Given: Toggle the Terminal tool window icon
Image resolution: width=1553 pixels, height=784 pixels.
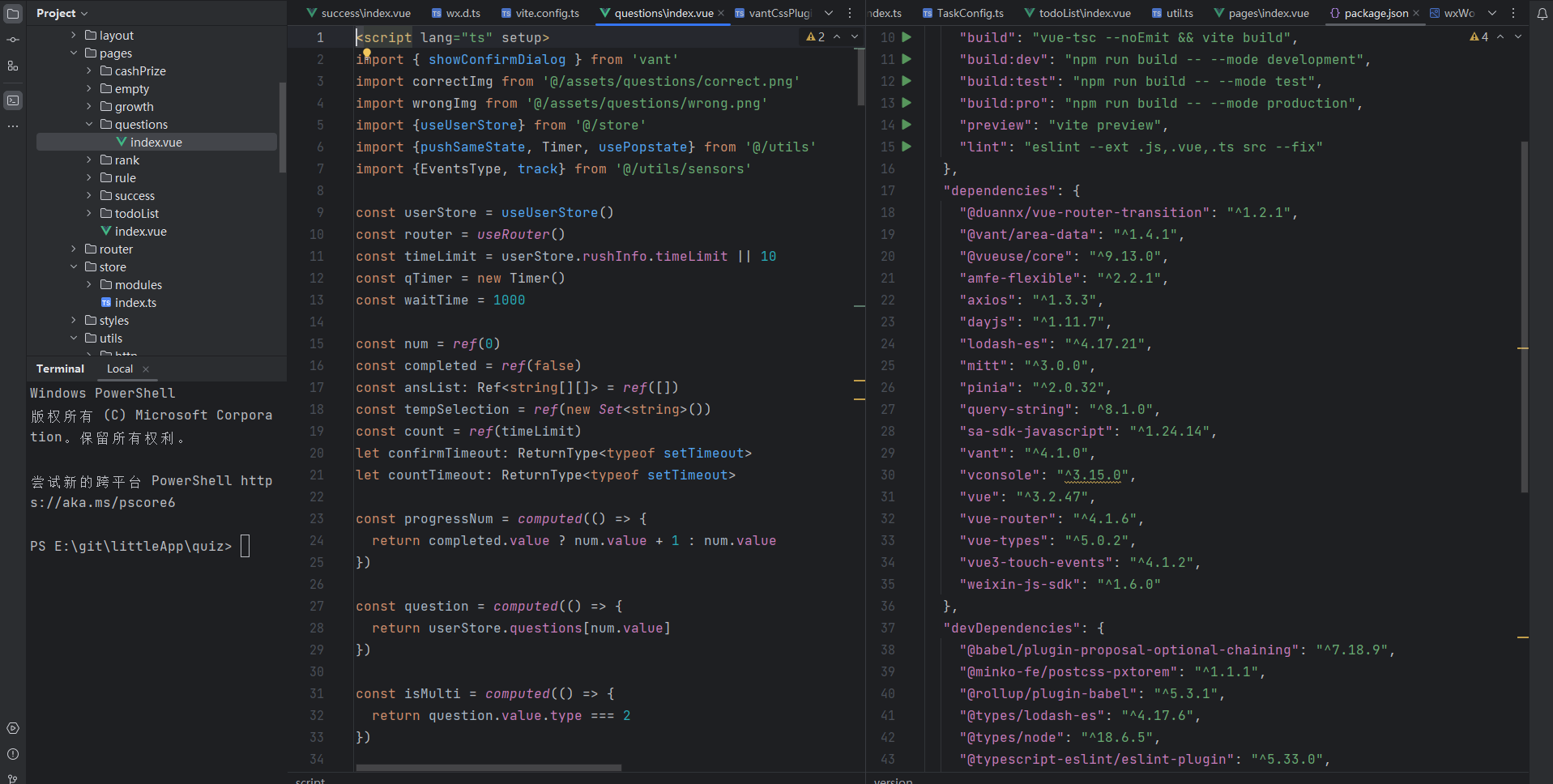Looking at the screenshot, I should (x=13, y=100).
